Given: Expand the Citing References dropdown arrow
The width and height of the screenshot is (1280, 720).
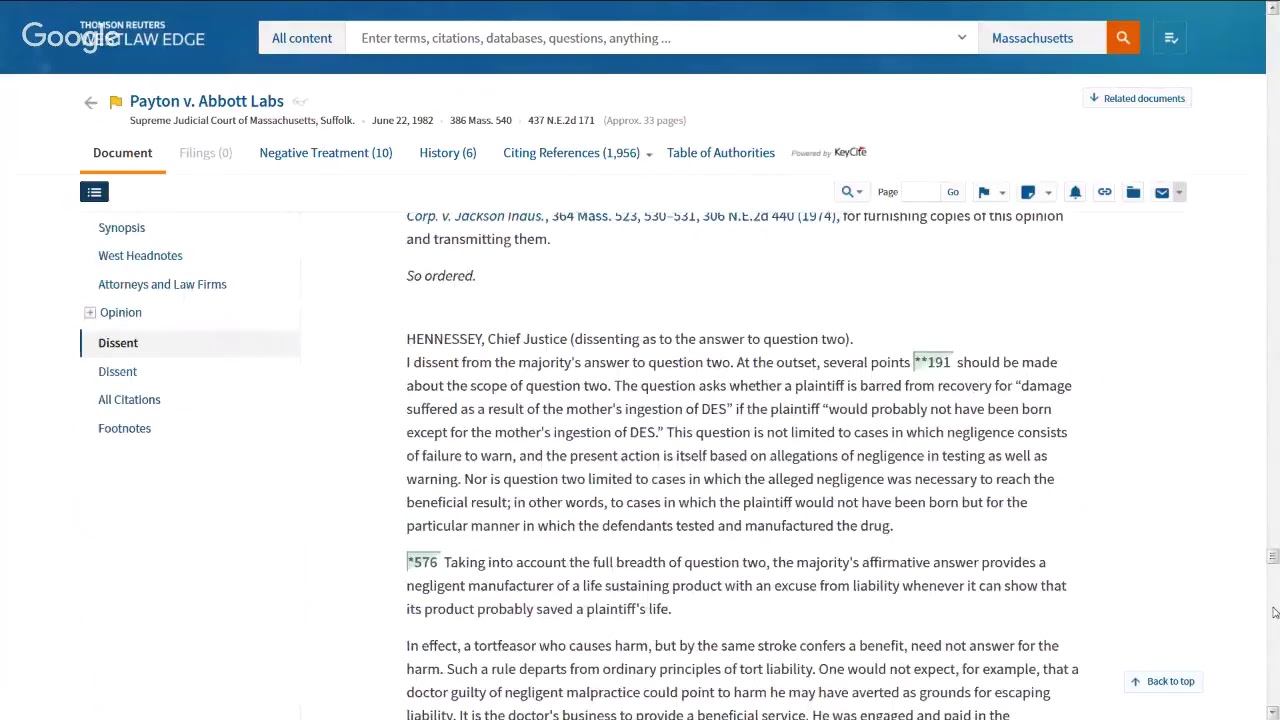Looking at the screenshot, I should pyautogui.click(x=649, y=154).
